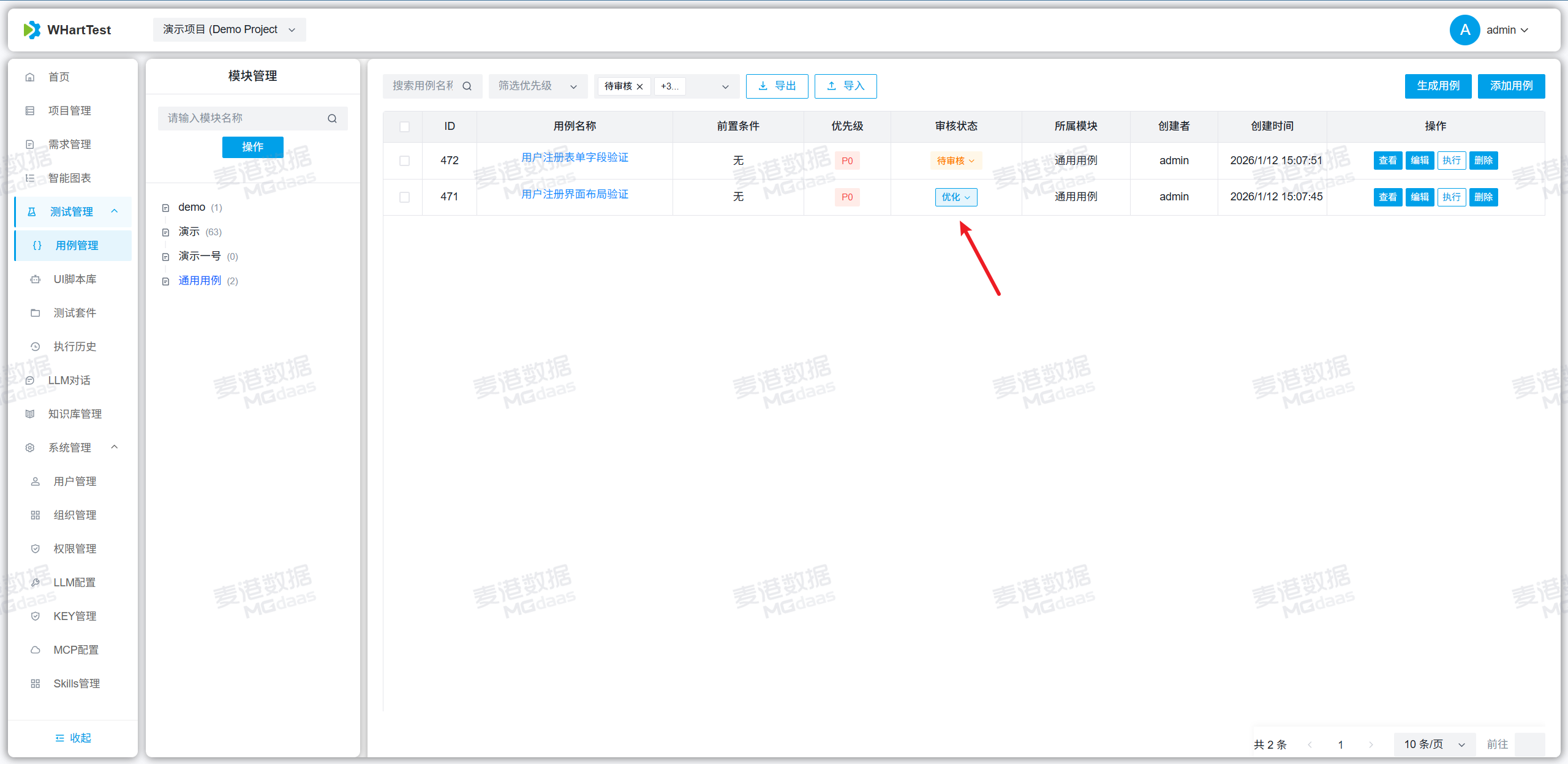Image resolution: width=1568 pixels, height=764 pixels.
Task: Open 执行历史 in the sidebar menu
Action: [75, 347]
